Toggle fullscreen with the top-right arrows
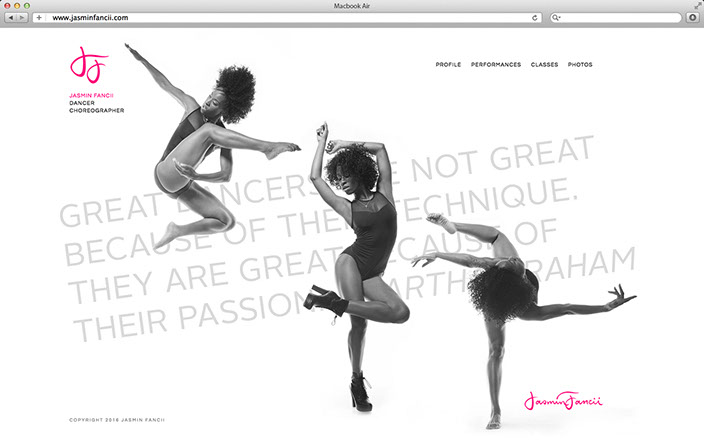This screenshot has width=704, height=440. point(696,5)
